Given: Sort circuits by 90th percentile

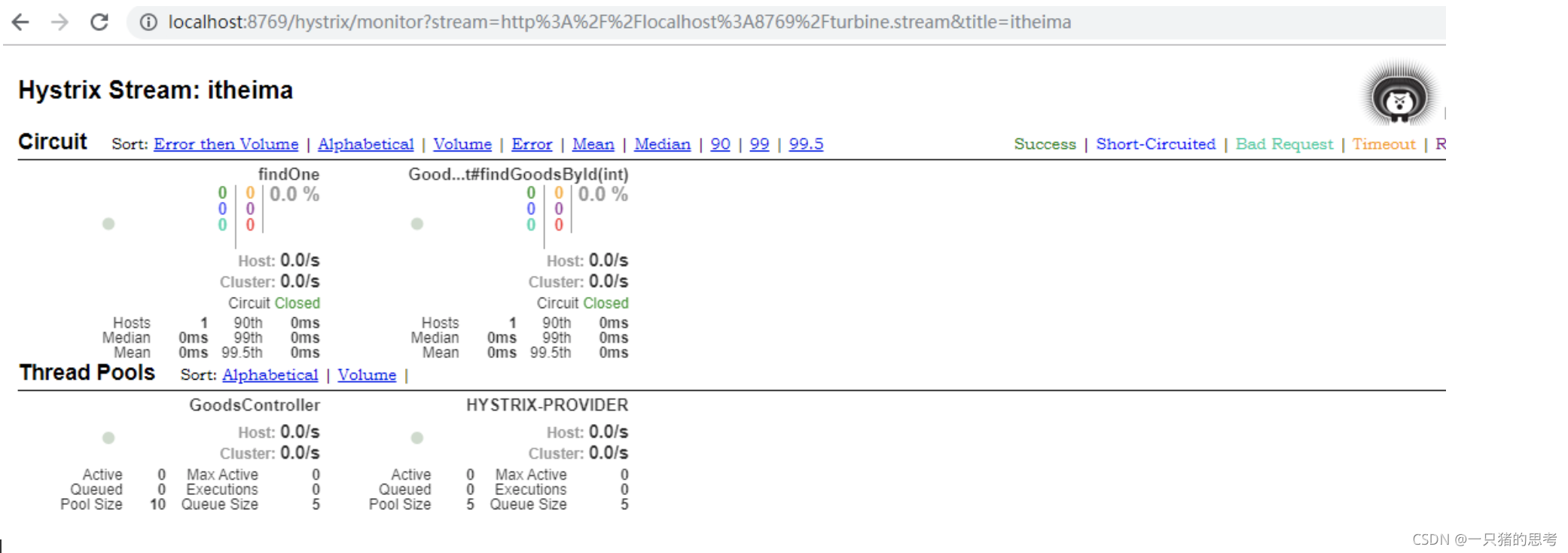Looking at the screenshot, I should point(721,144).
